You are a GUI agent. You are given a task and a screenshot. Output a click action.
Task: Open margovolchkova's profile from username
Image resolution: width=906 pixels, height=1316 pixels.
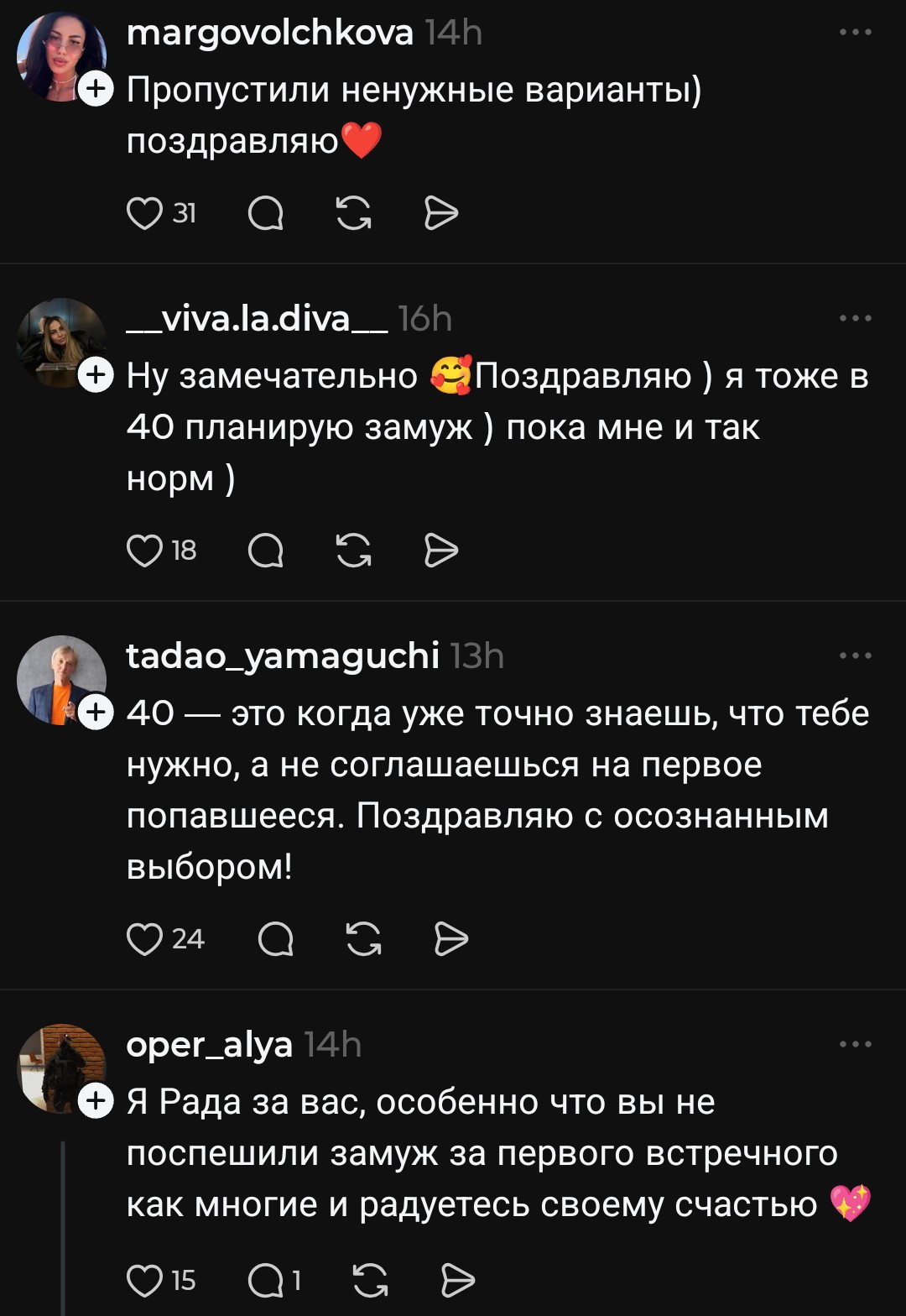click(x=269, y=33)
